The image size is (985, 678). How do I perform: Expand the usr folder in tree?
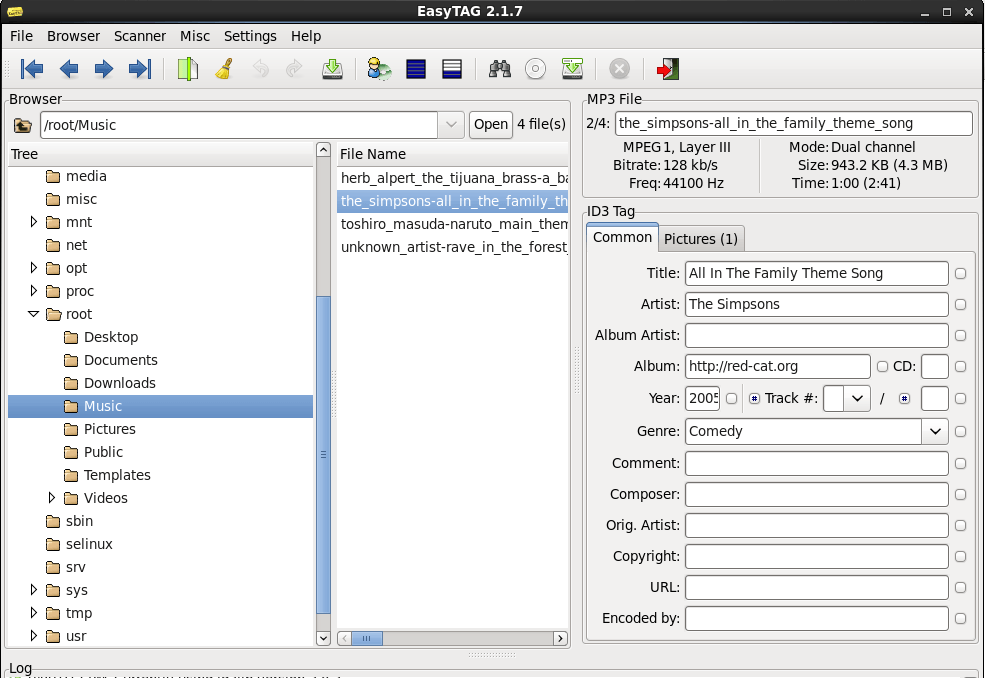34,636
